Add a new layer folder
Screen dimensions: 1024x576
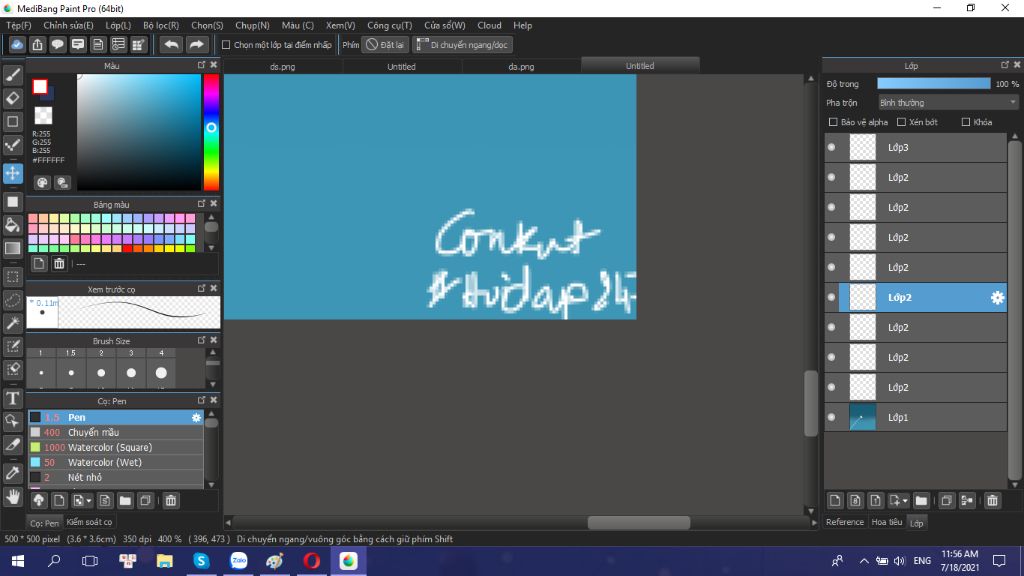pos(921,501)
